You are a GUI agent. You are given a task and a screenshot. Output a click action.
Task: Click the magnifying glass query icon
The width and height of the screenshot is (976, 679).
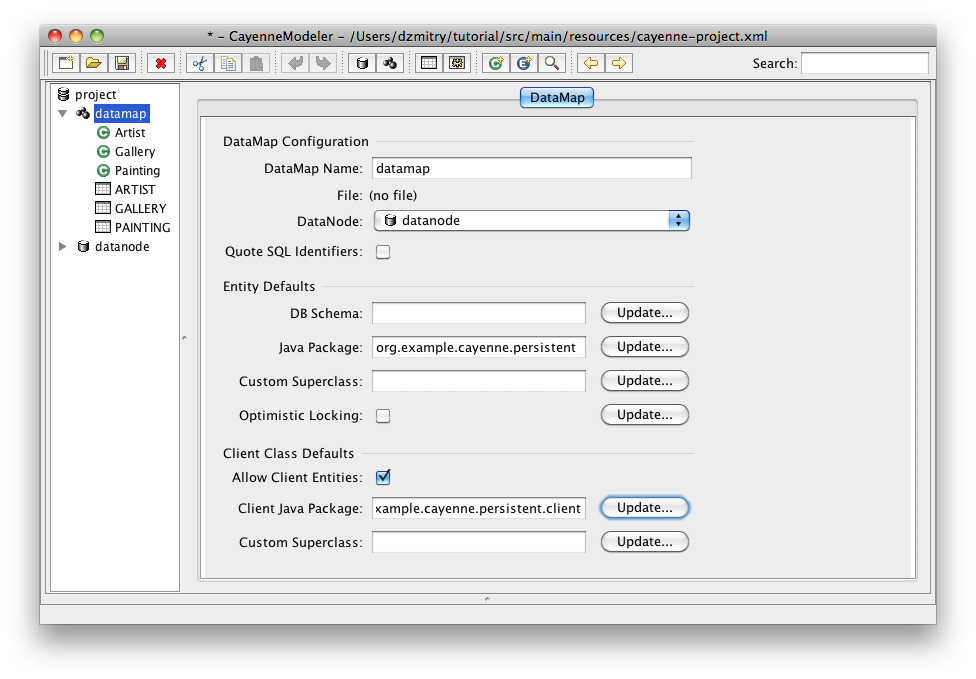551,63
